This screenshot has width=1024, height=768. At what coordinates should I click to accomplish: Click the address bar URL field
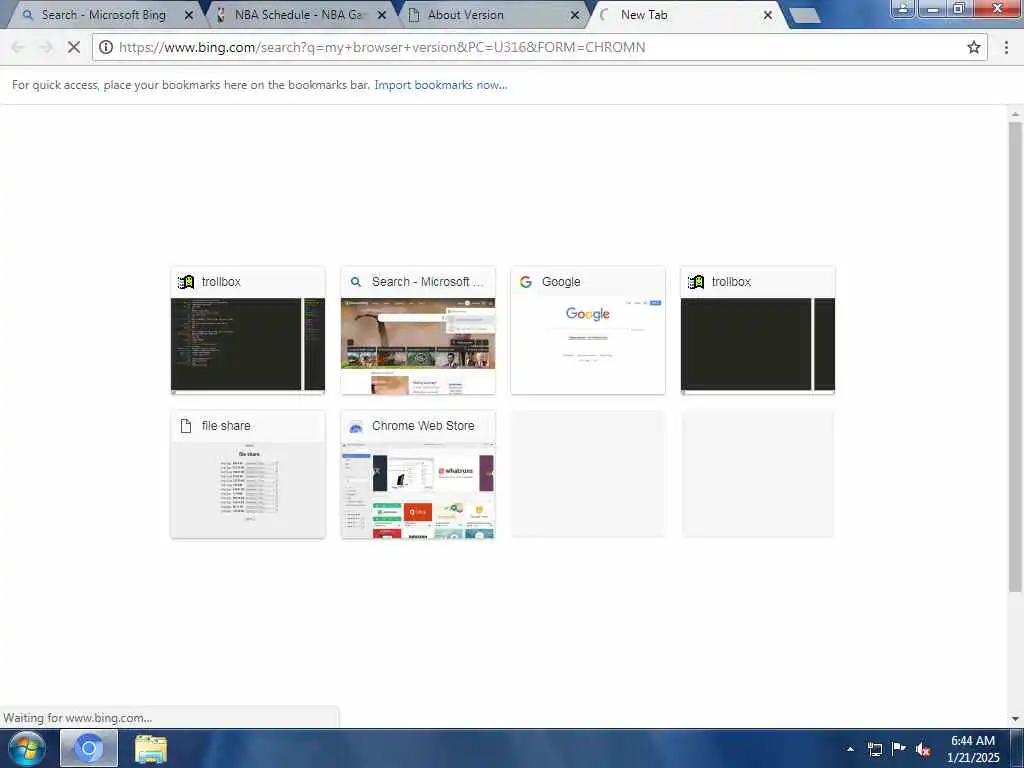coord(539,47)
